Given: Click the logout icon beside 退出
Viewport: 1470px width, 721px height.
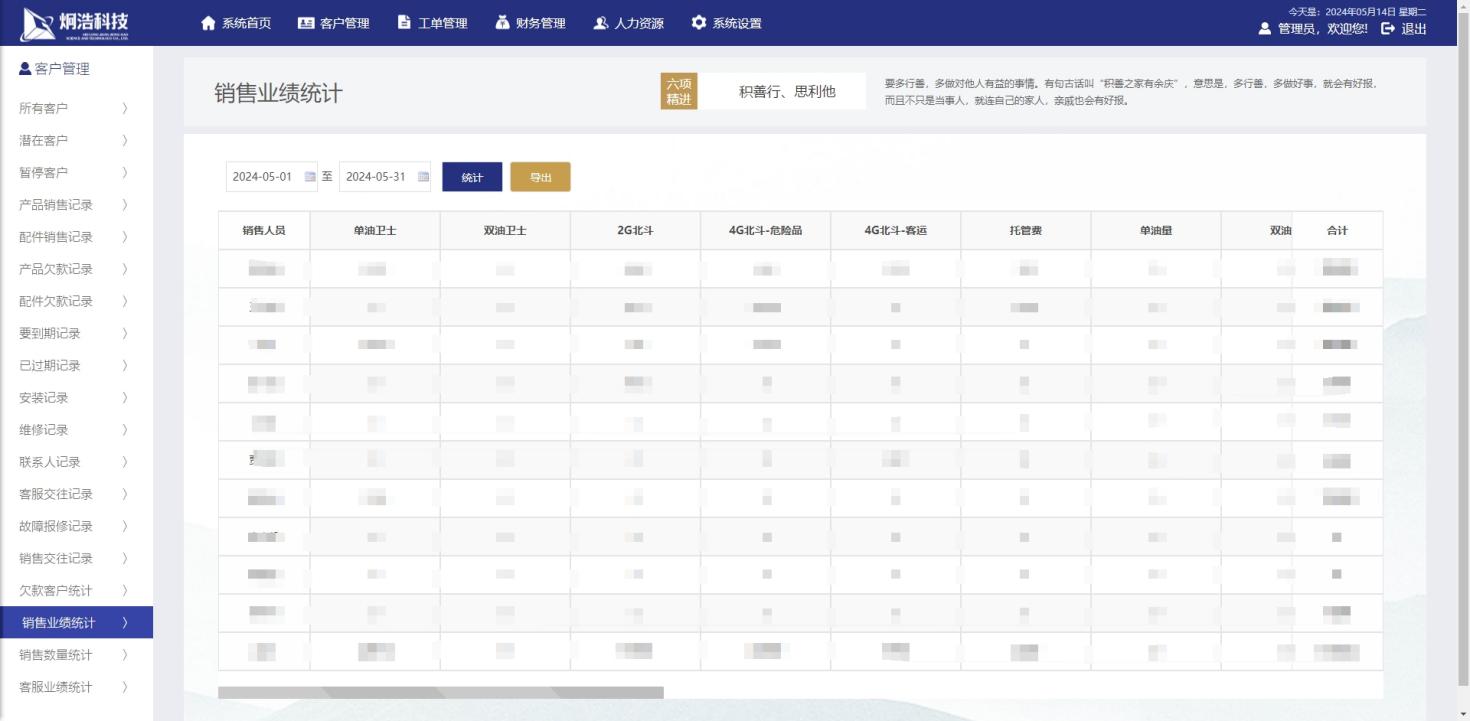Looking at the screenshot, I should [1388, 29].
